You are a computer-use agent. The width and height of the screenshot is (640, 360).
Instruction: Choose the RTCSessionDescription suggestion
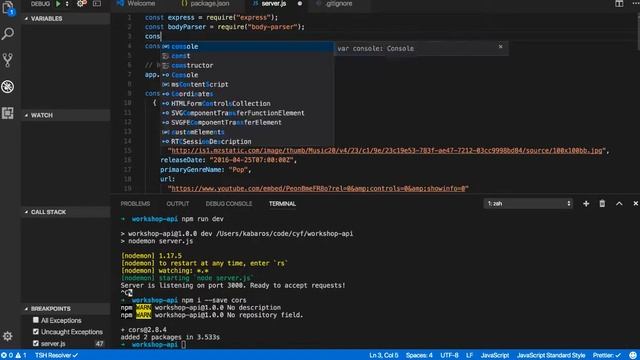(x=247, y=142)
